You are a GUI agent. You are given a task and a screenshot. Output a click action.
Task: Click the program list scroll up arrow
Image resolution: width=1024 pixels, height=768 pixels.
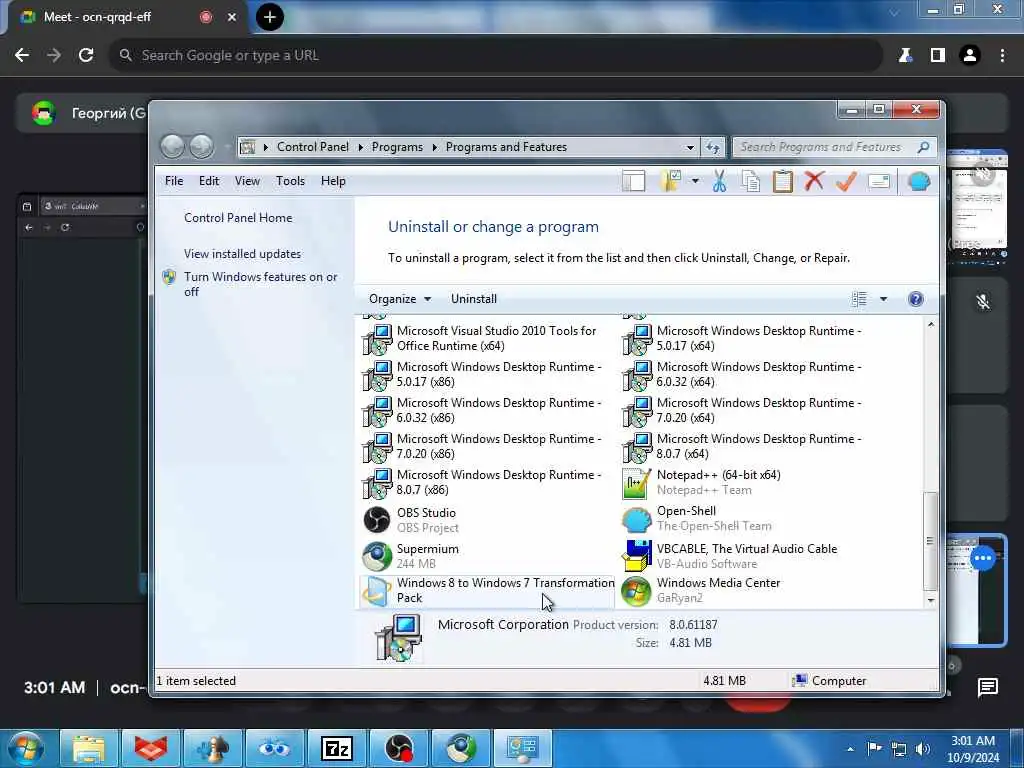pos(931,324)
